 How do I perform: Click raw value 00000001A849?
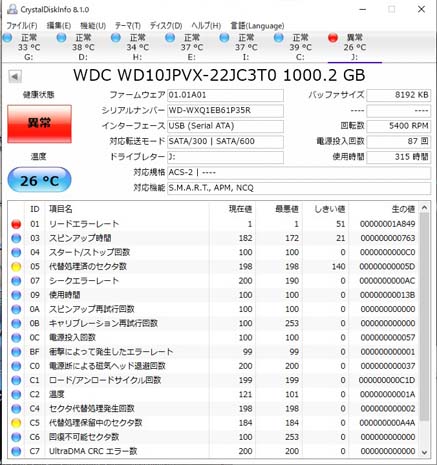pos(388,224)
